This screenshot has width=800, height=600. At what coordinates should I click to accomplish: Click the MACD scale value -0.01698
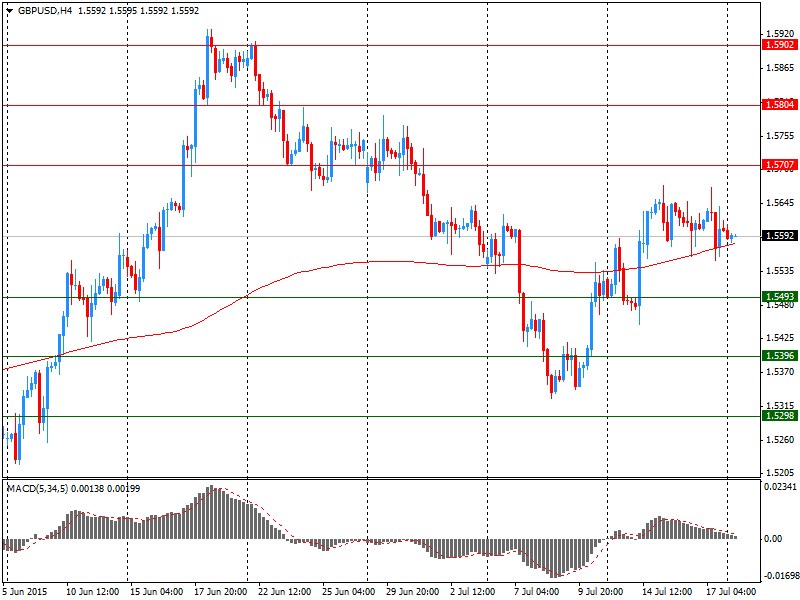tap(781, 576)
